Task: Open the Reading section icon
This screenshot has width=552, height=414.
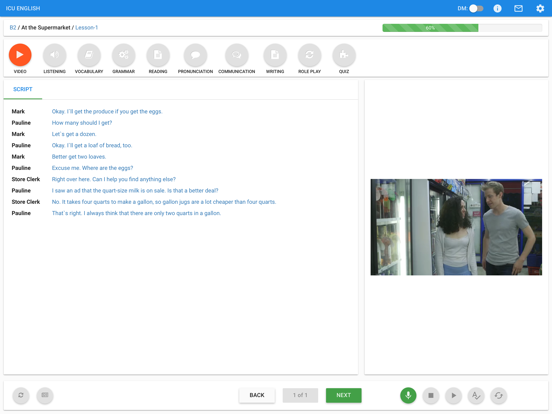Action: coord(158,55)
